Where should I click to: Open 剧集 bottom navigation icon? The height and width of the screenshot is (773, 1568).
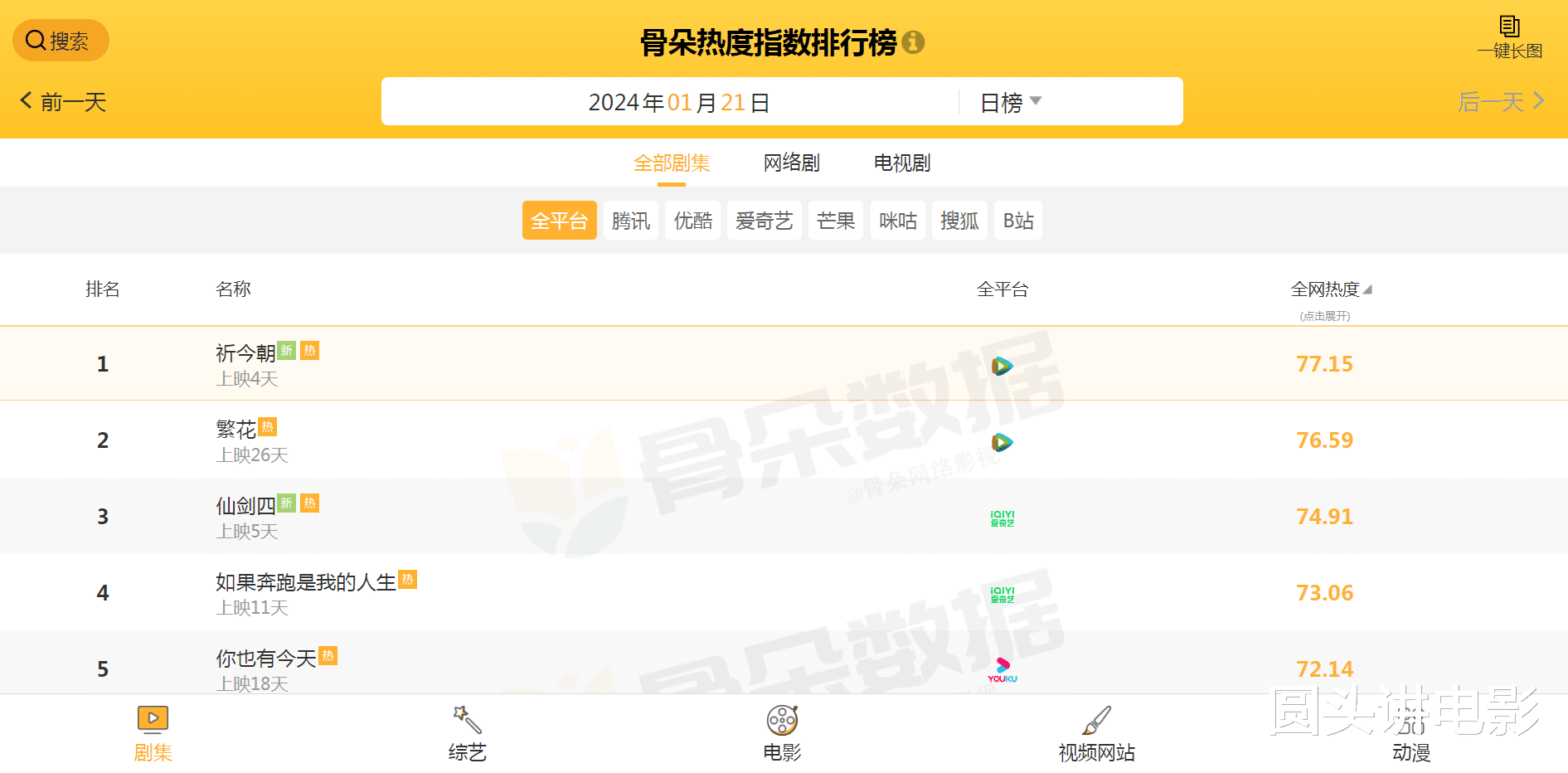point(153,719)
